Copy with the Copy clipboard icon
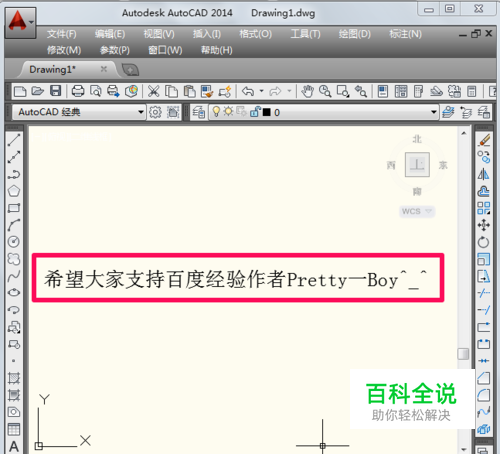Image resolution: width=500 pixels, height=454 pixels. (x=171, y=91)
